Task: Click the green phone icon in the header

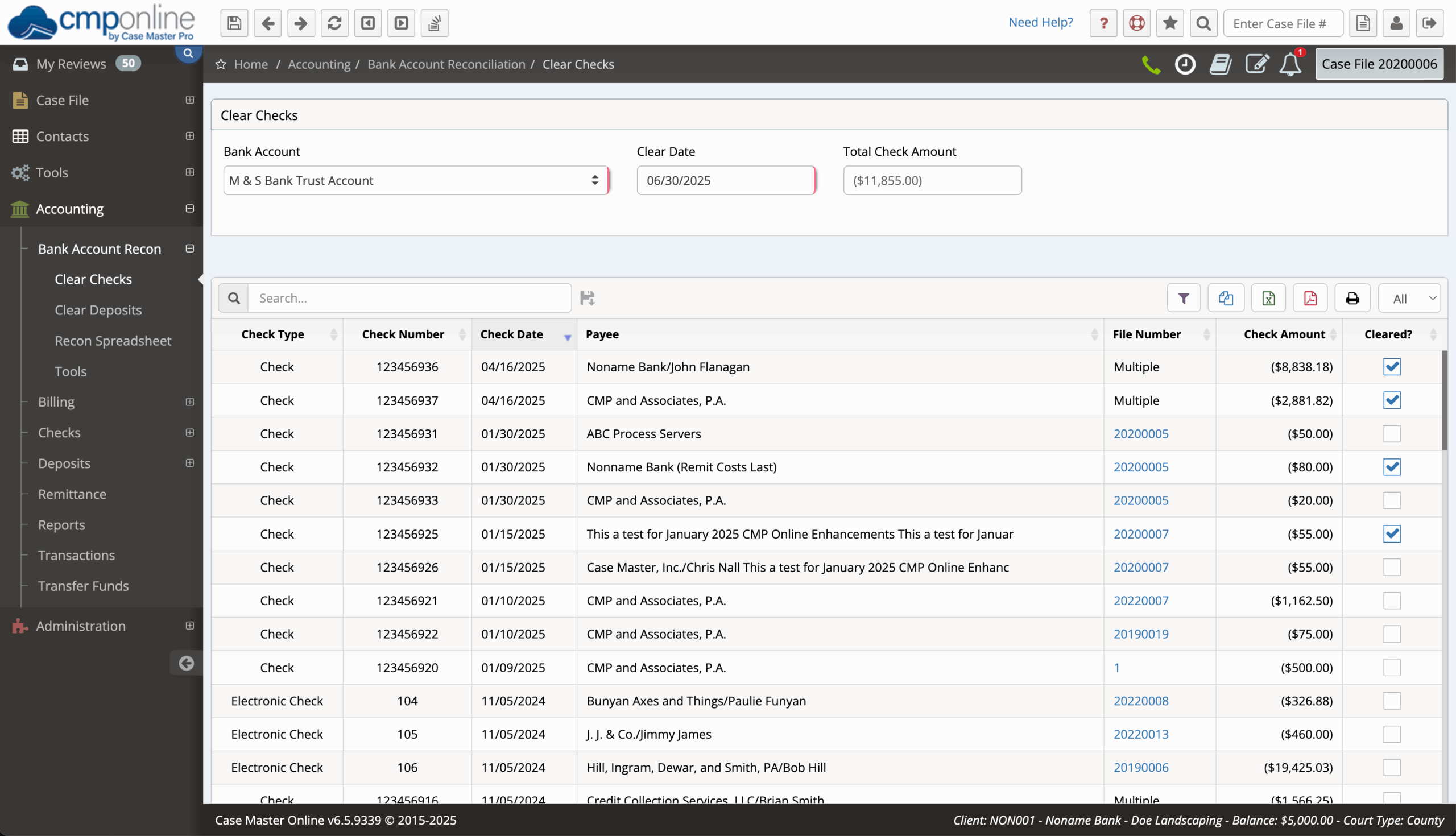Action: point(1151,64)
